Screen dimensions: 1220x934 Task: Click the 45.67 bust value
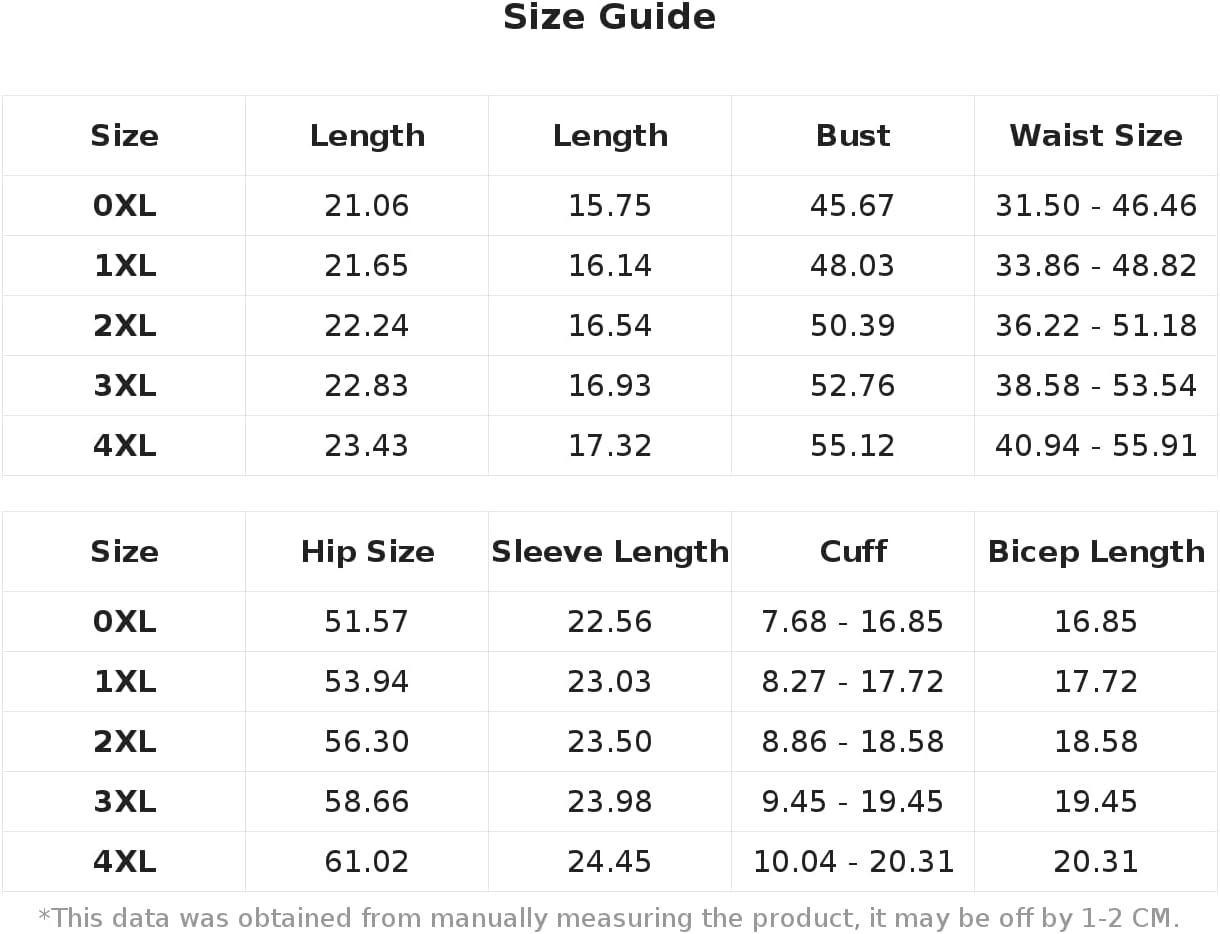tap(853, 206)
